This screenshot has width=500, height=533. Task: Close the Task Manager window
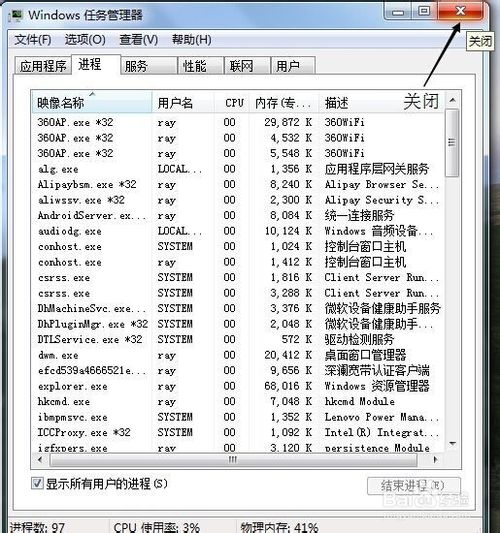coord(460,12)
